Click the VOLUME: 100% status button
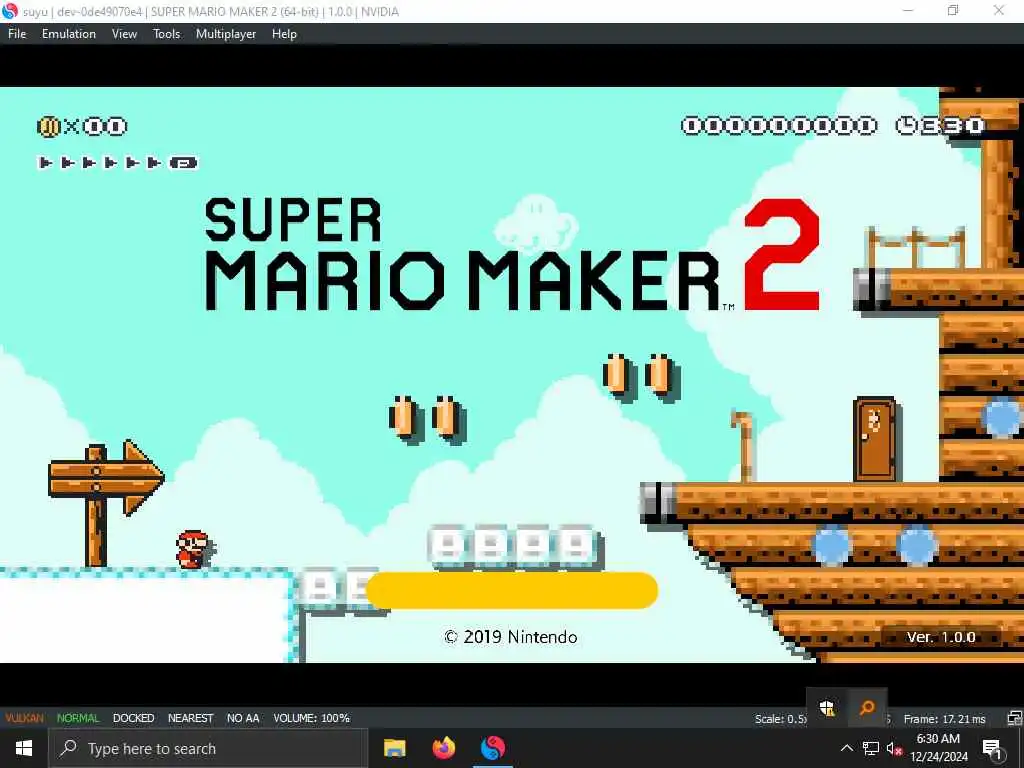This screenshot has height=768, width=1024. (312, 718)
